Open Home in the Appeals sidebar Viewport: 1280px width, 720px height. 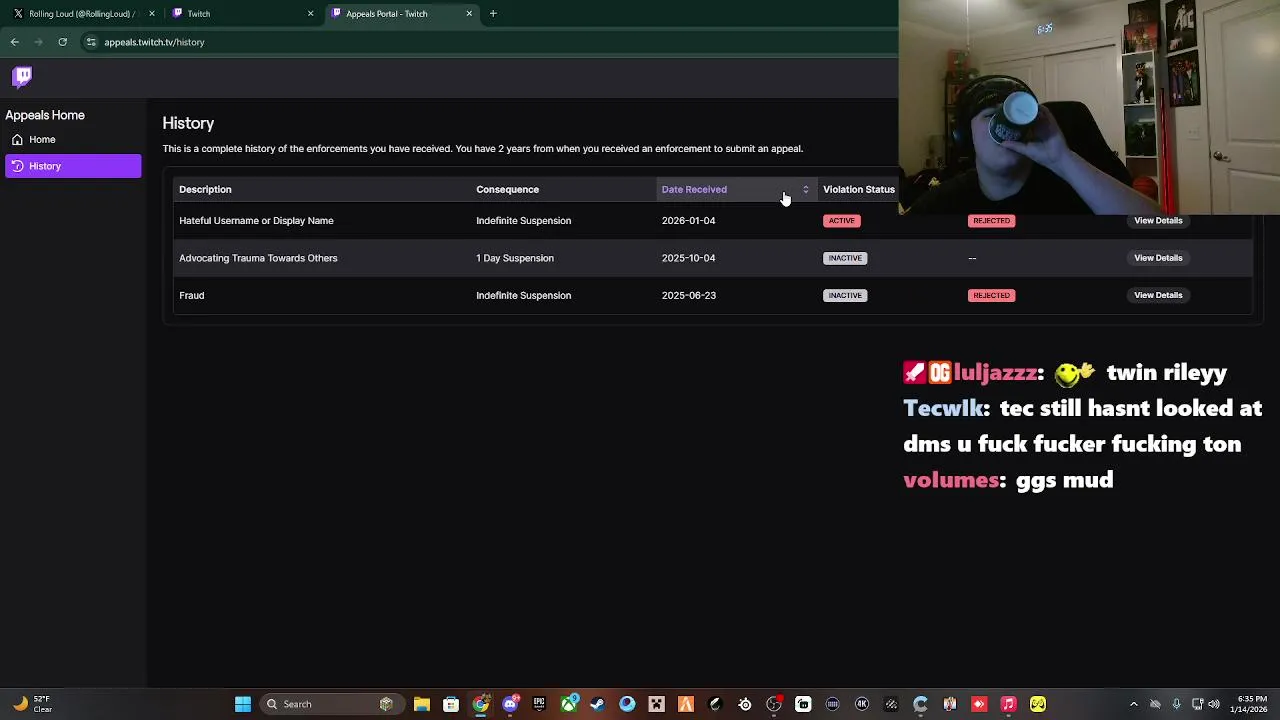pyautogui.click(x=73, y=139)
